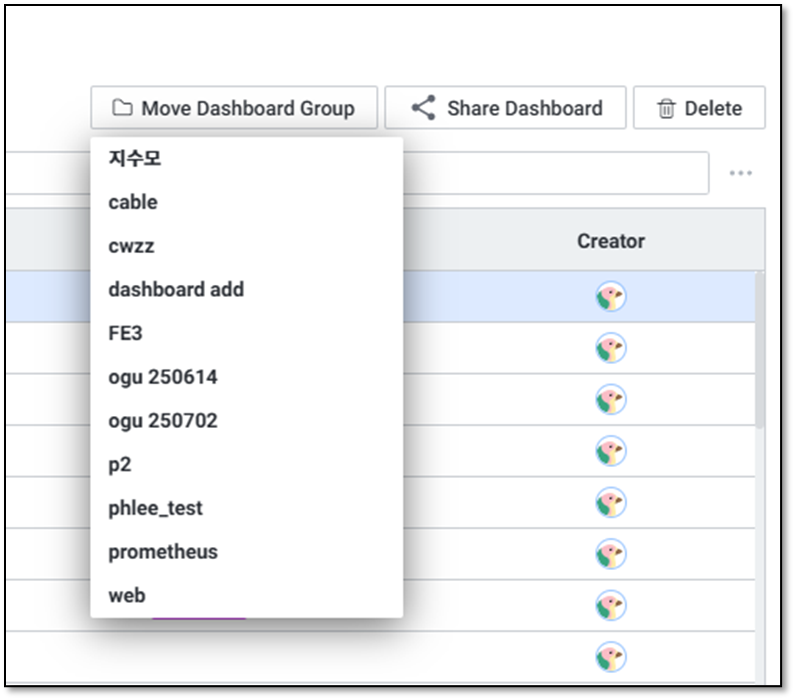Screen dimensions: 795x700
Task: Select the dashboard add group option
Action: click(x=176, y=289)
